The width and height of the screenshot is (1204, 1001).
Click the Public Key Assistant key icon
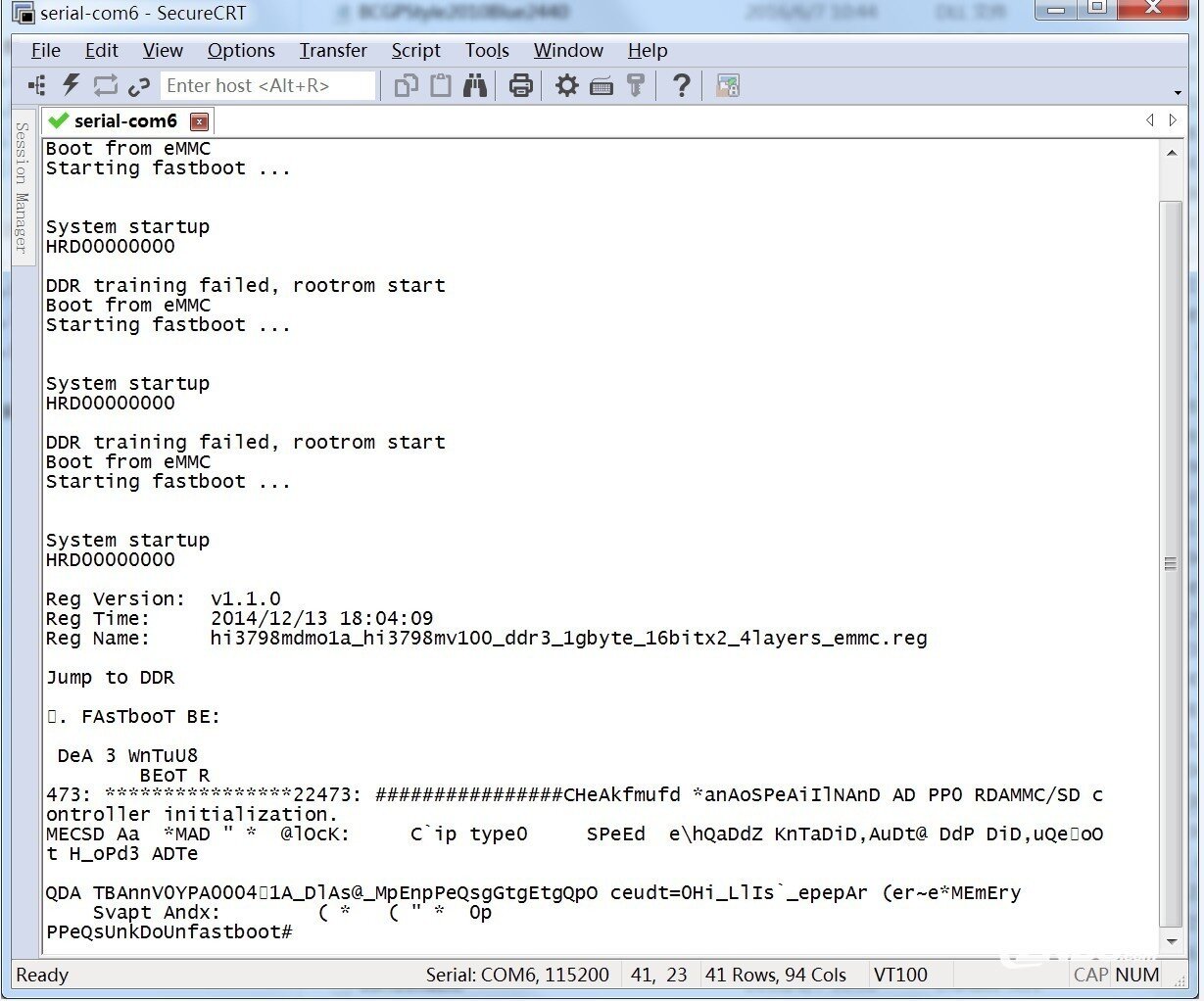pos(636,86)
